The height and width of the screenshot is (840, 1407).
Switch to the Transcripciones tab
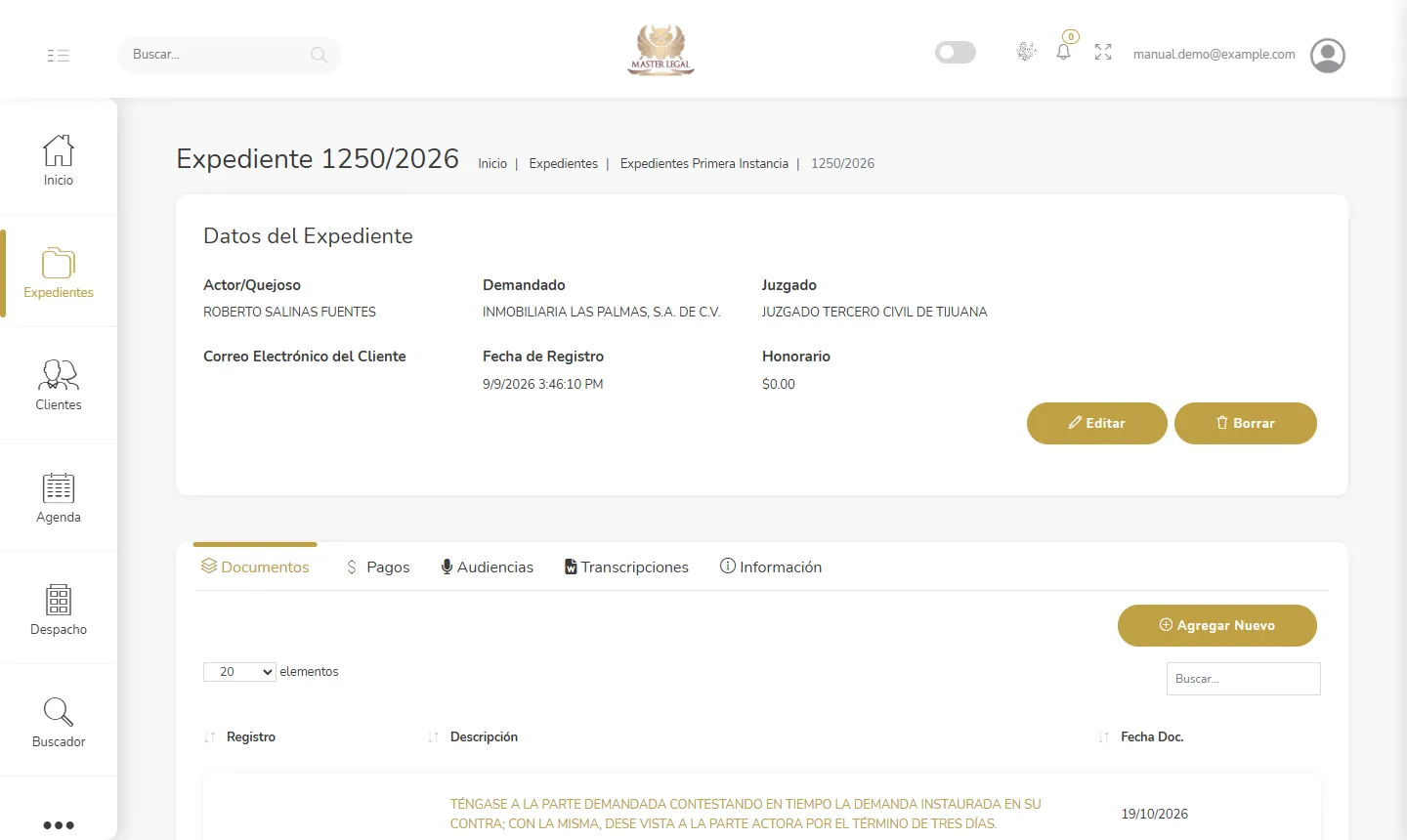coord(626,567)
